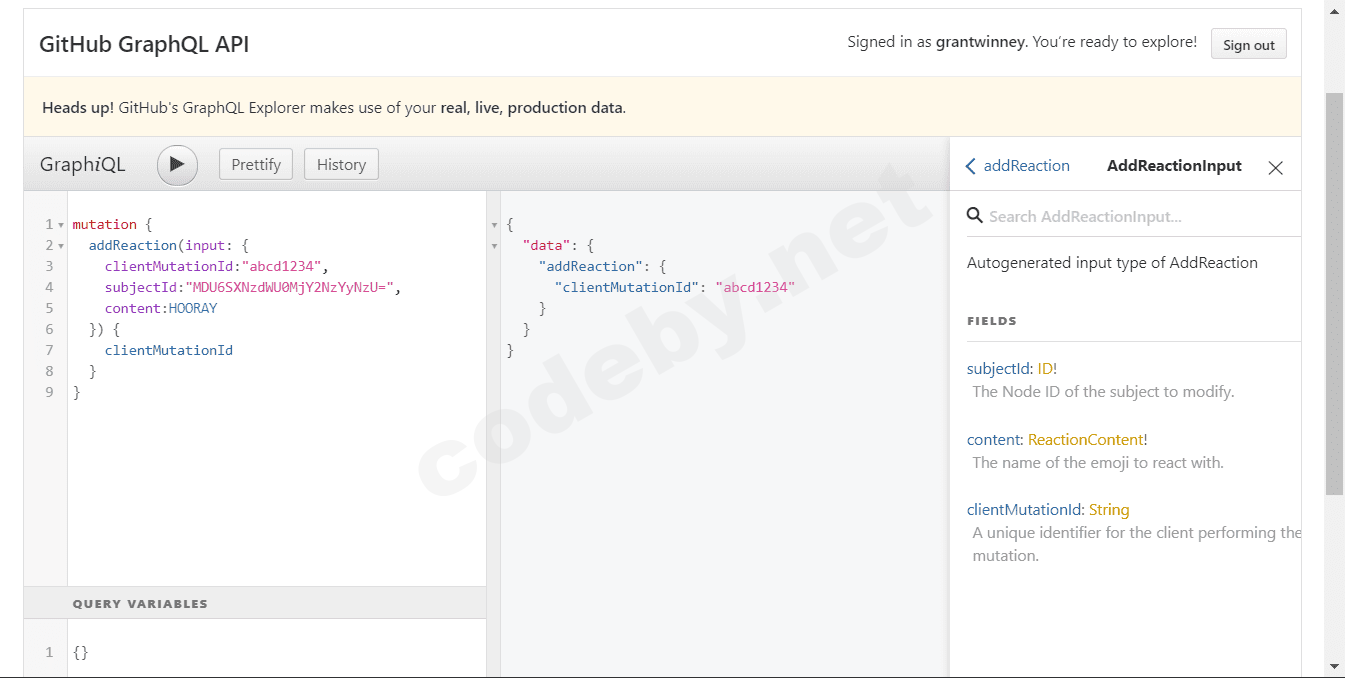Viewport: 1345px width, 678px height.
Task: Click the search magnifier icon in docs
Action: pos(975,216)
